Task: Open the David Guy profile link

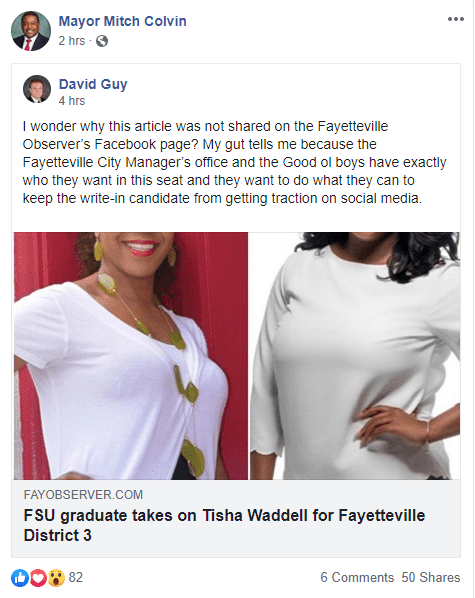Action: 93,84
